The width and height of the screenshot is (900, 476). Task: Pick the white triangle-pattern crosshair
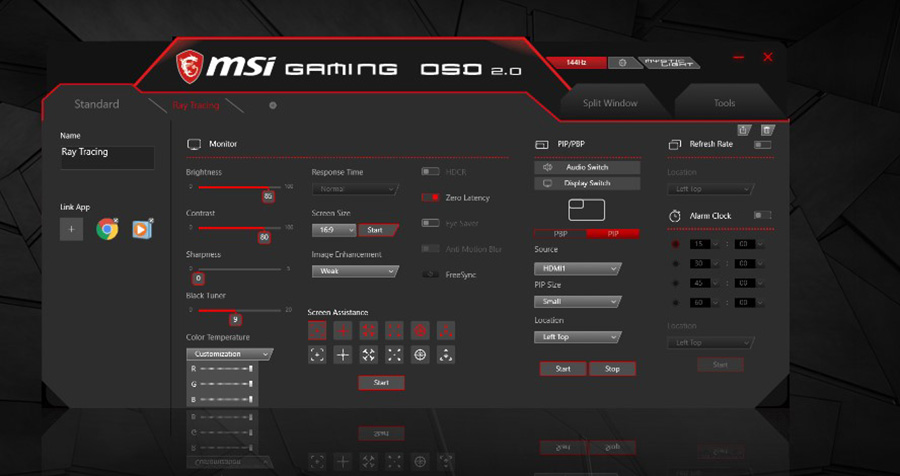(446, 355)
